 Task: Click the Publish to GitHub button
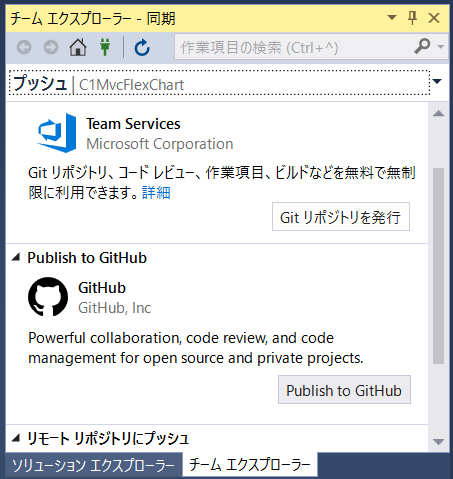coord(344,390)
